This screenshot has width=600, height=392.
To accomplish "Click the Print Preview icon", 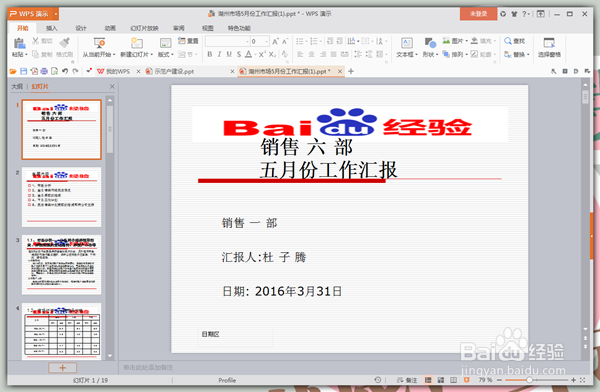I will coord(55,71).
